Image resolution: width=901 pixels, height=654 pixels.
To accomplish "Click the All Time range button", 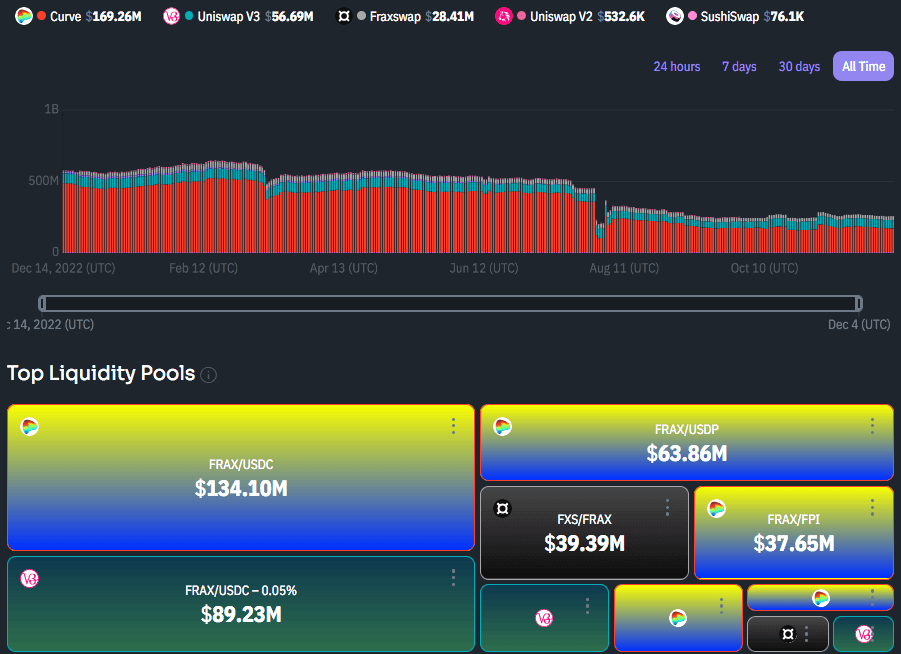I will click(x=863, y=67).
